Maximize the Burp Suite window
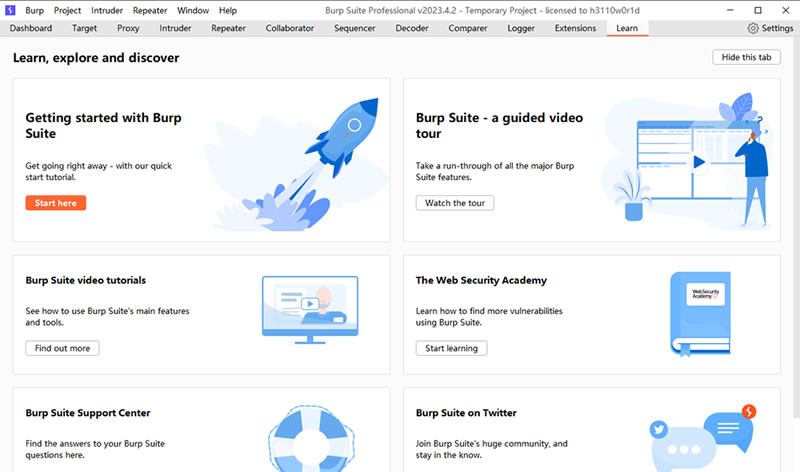The height and width of the screenshot is (472, 800). click(758, 10)
